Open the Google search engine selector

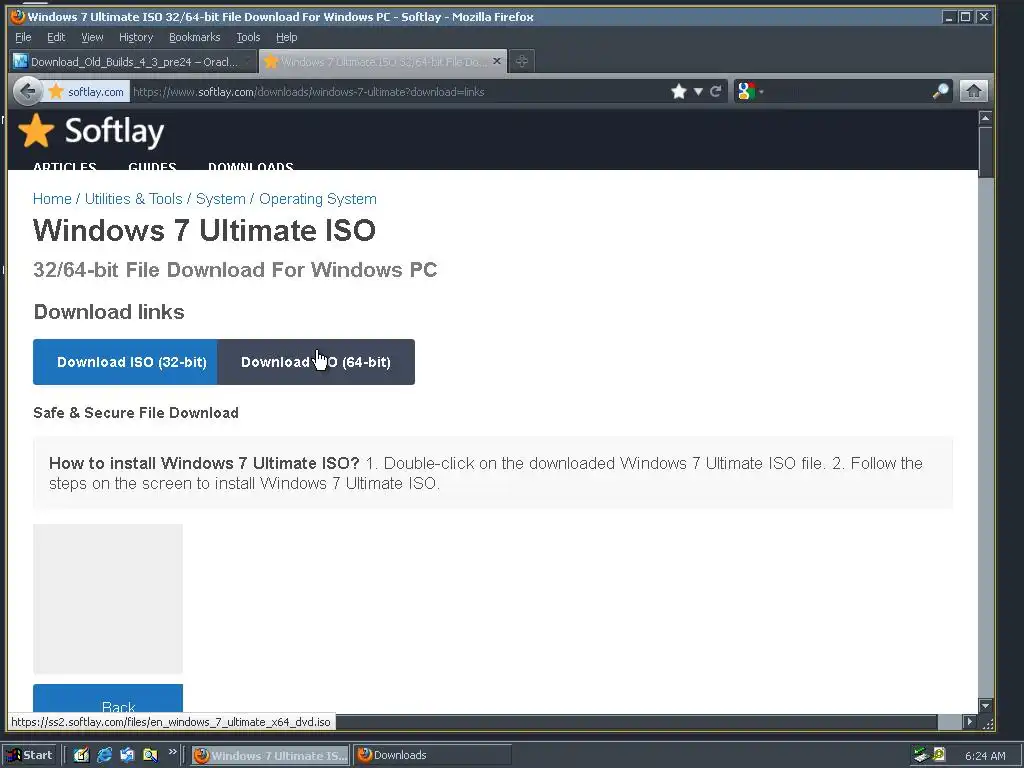pyautogui.click(x=750, y=91)
